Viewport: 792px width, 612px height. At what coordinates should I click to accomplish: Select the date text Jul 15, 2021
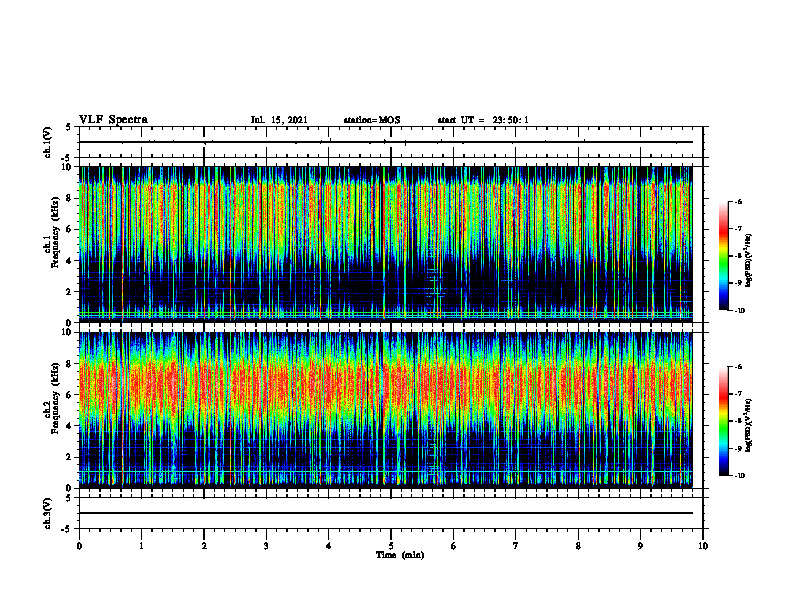[x=279, y=120]
